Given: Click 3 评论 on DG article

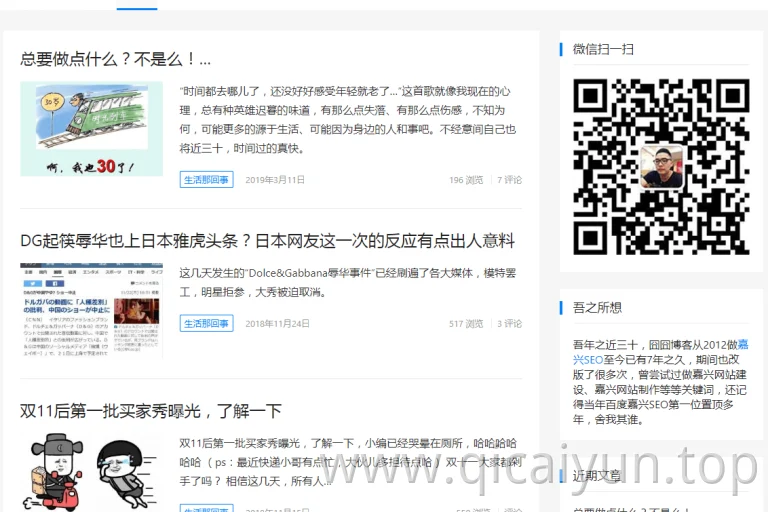Looking at the screenshot, I should pos(509,323).
